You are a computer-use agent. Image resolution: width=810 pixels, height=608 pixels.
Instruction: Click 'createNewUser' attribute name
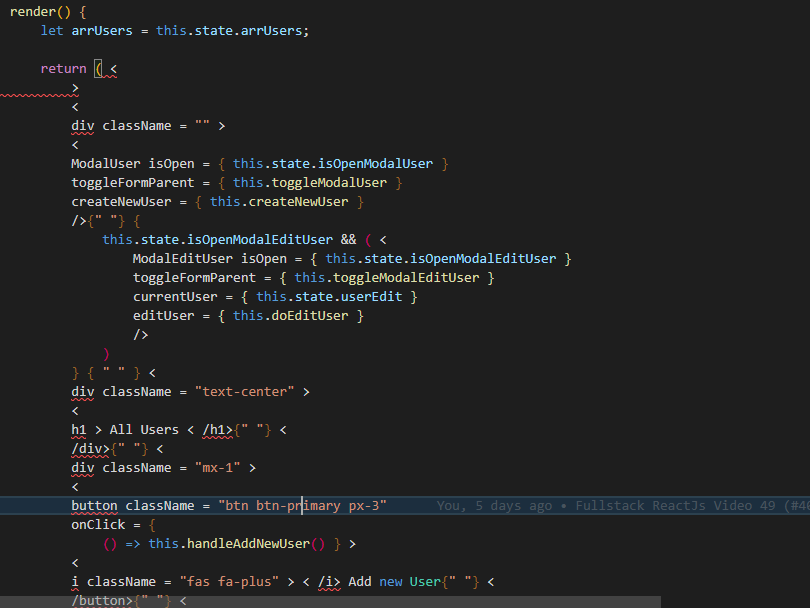click(121, 201)
